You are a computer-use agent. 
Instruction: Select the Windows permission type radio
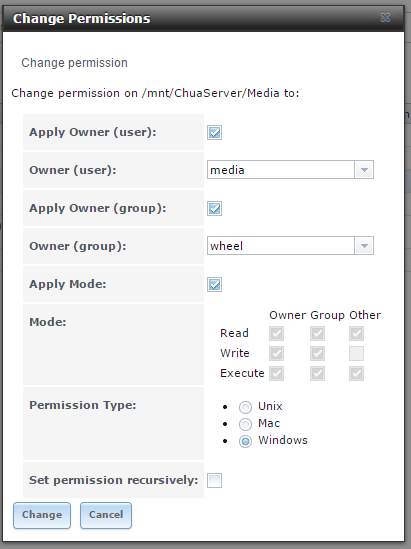pyautogui.click(x=245, y=442)
